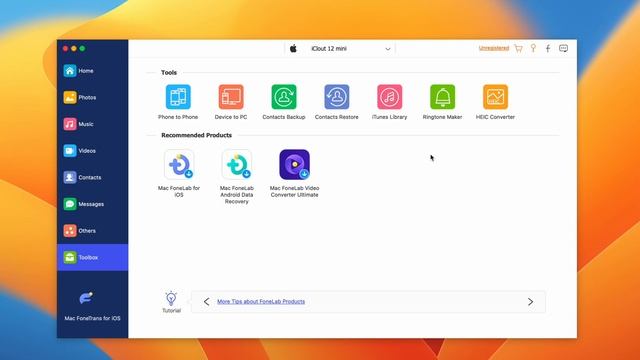The image size is (640, 360).
Task: Go to Home in sidebar
Action: (92, 71)
